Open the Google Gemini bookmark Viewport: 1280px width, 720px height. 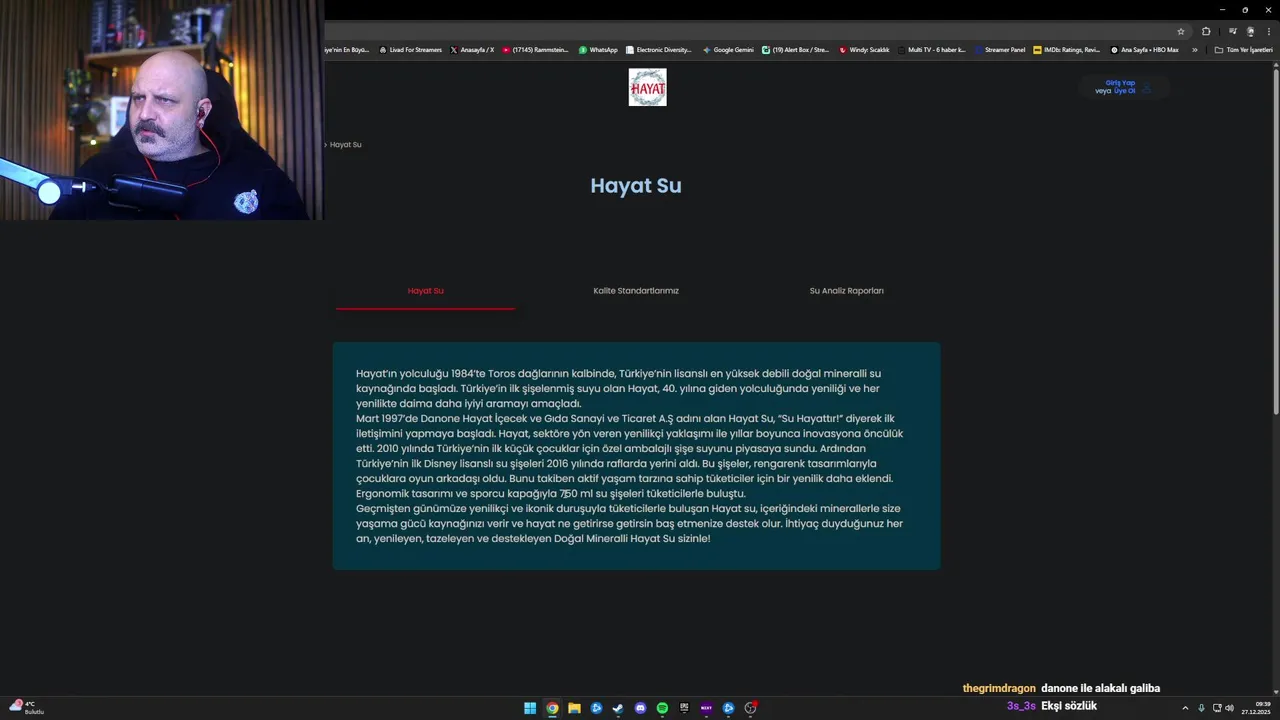728,50
